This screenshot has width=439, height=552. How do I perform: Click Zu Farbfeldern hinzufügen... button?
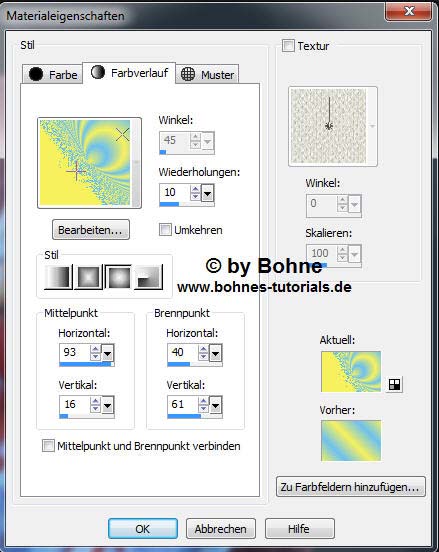pyautogui.click(x=351, y=487)
